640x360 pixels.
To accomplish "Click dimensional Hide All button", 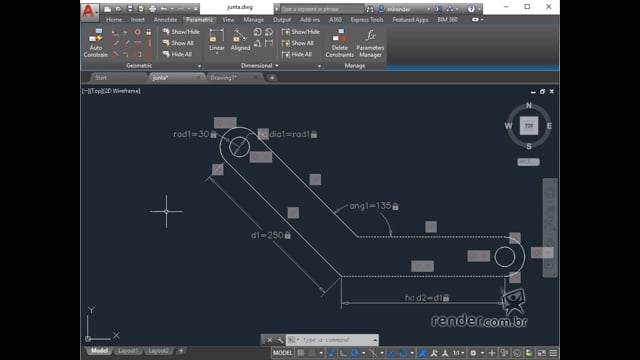I will click(297, 54).
